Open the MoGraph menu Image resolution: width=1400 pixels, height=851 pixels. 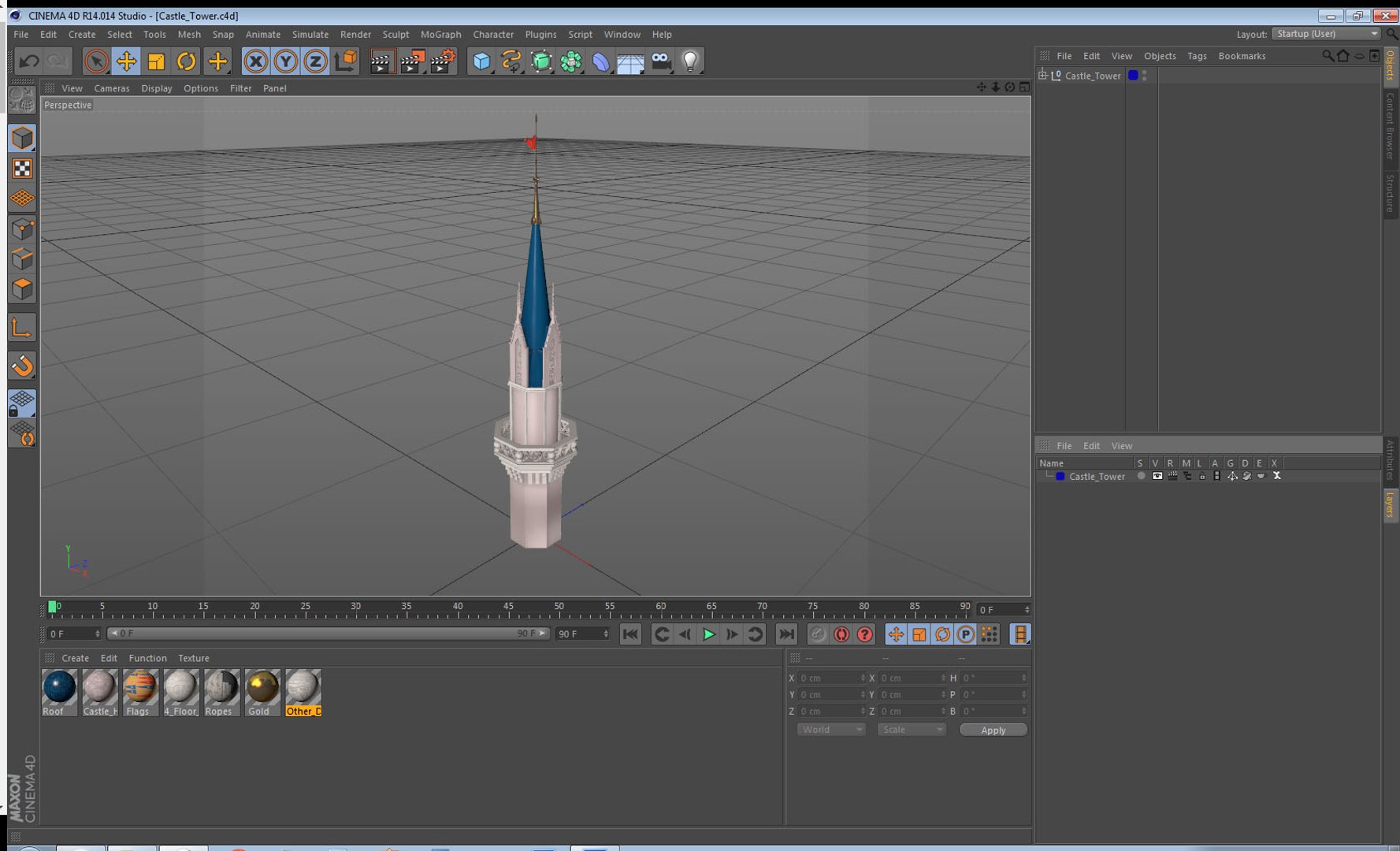click(x=440, y=35)
